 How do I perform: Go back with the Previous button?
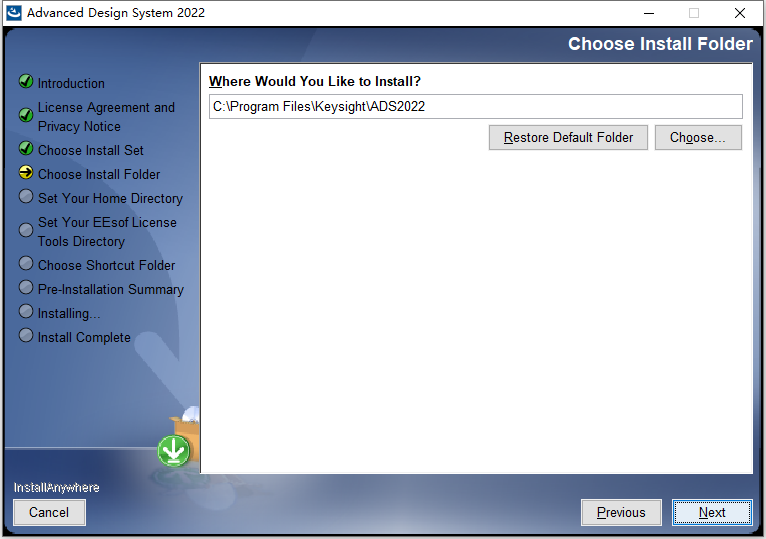click(621, 512)
